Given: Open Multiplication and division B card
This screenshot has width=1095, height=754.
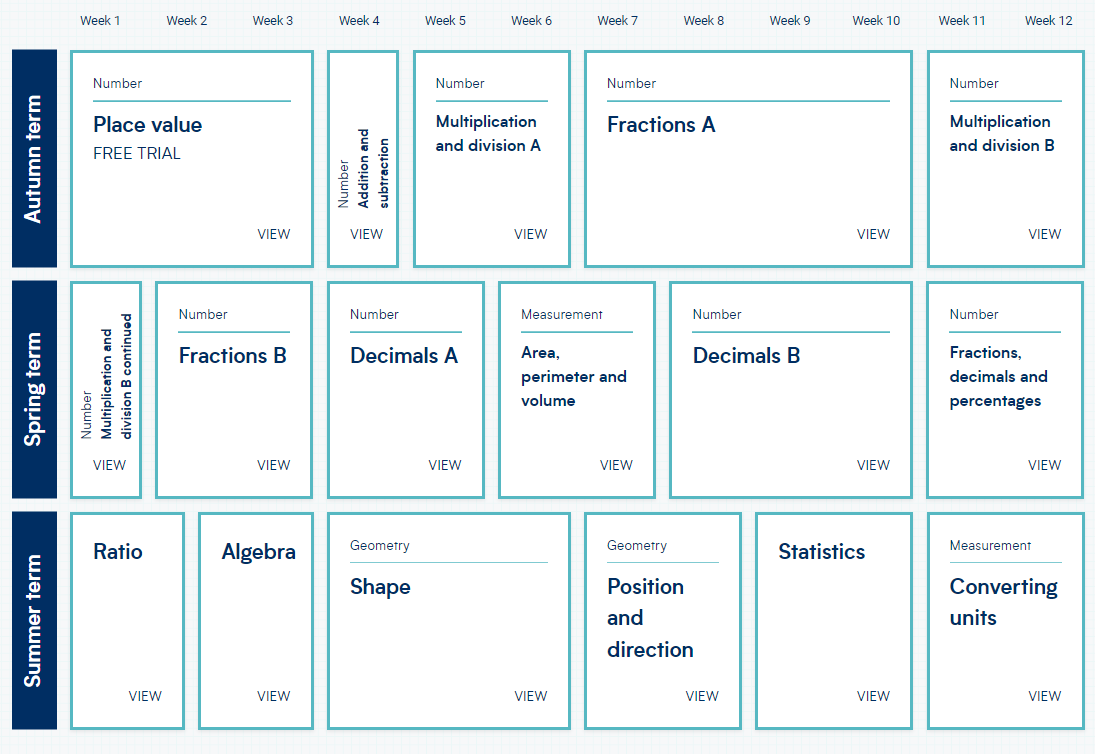Looking at the screenshot, I should pyautogui.click(x=1006, y=158).
